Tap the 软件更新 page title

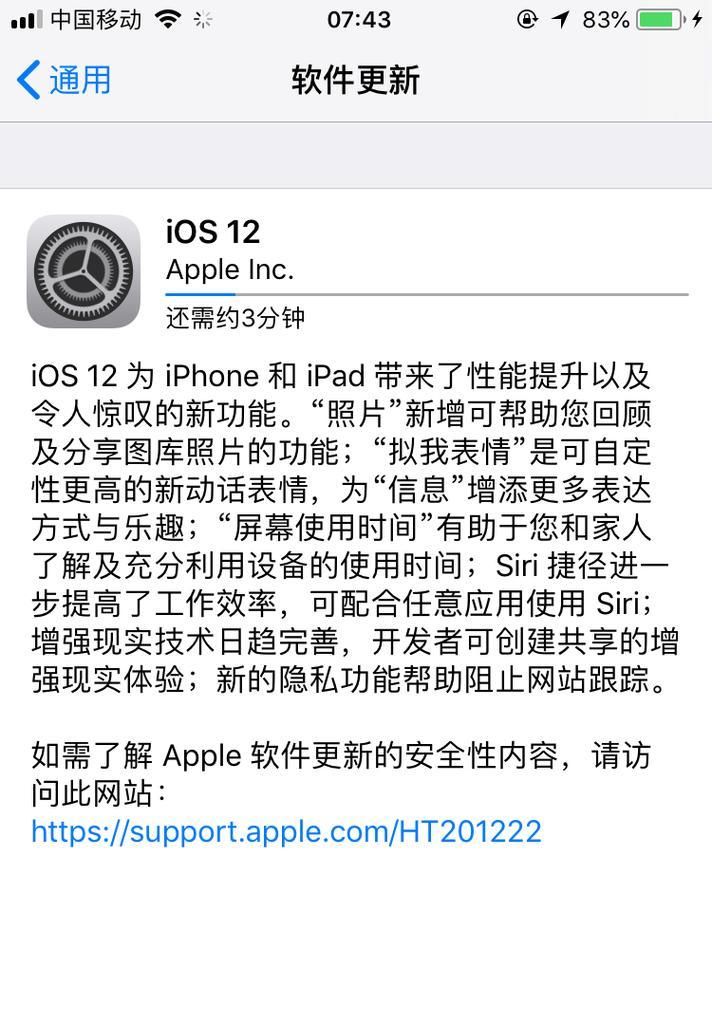(x=356, y=80)
